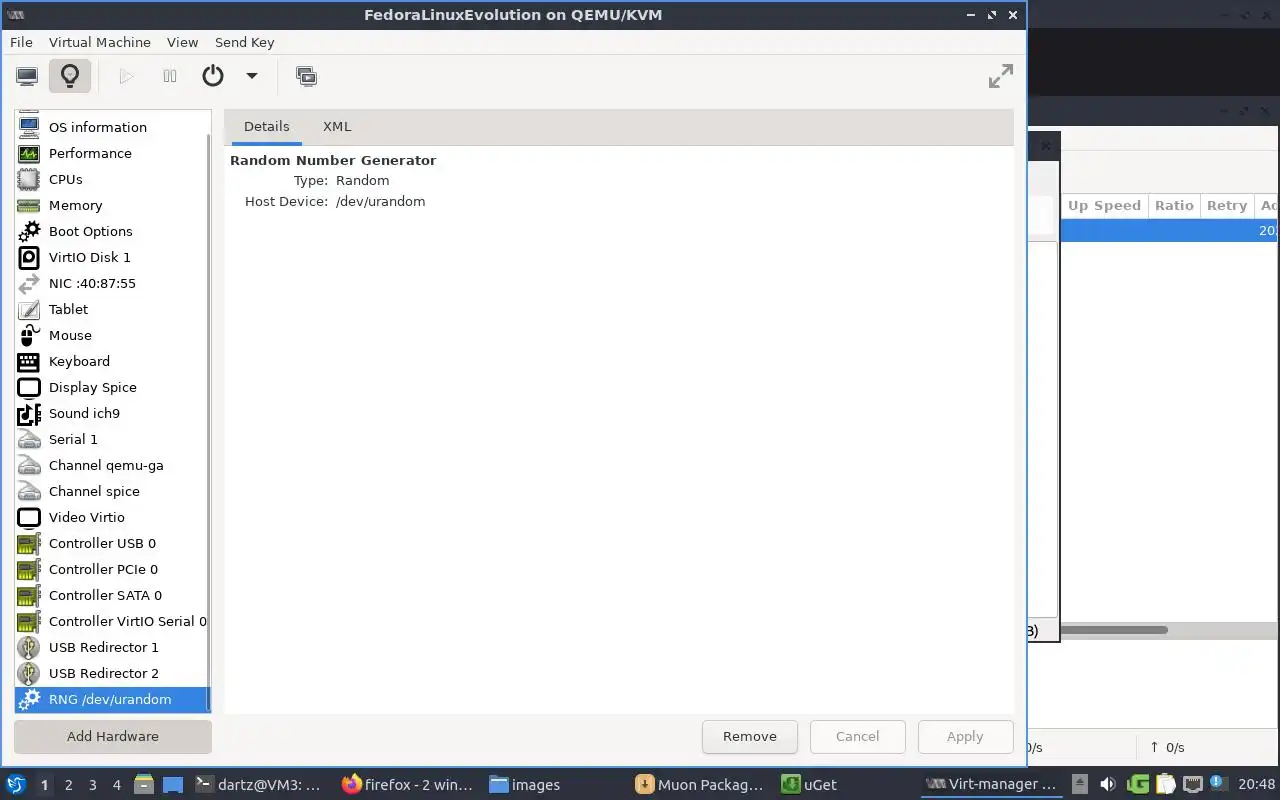Click Ratio column header in uGet

coord(1174,205)
